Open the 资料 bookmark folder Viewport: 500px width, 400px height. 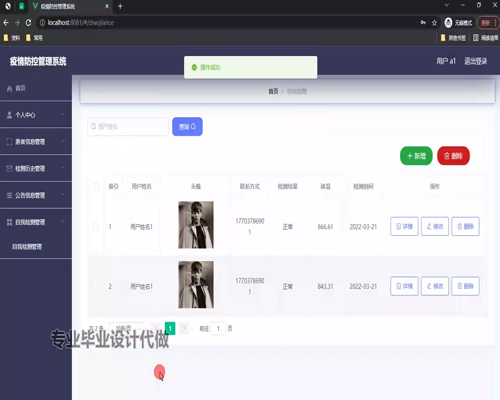(x=12, y=38)
